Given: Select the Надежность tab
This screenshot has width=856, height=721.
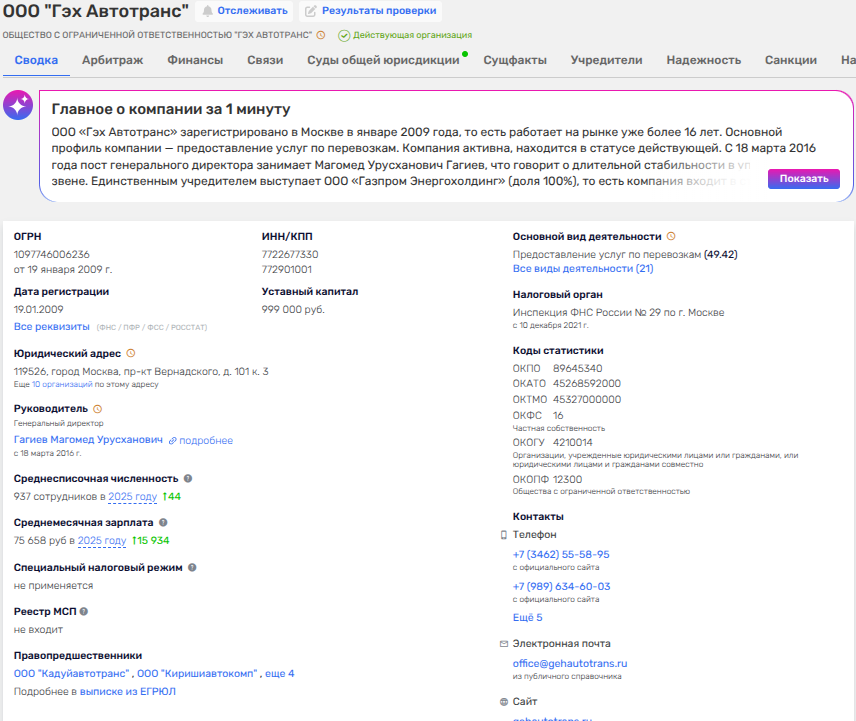Looking at the screenshot, I should (704, 60).
